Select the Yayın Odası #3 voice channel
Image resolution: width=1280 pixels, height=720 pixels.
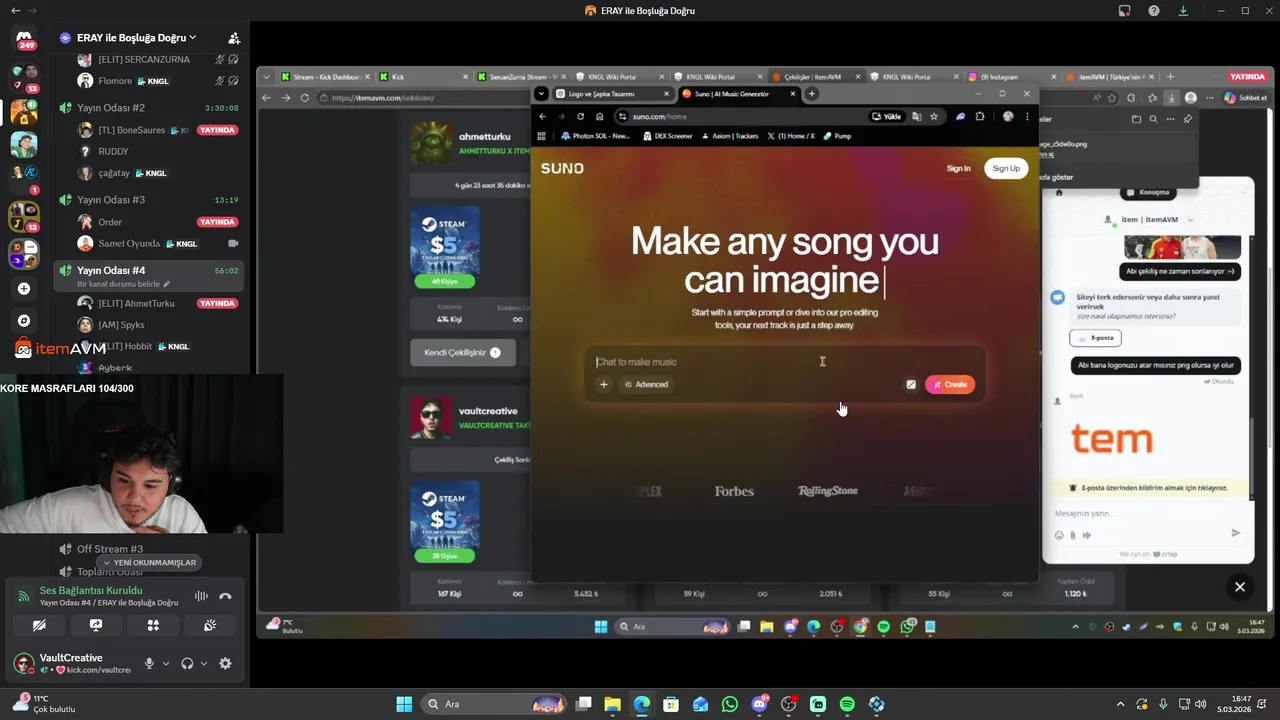(x=148, y=200)
